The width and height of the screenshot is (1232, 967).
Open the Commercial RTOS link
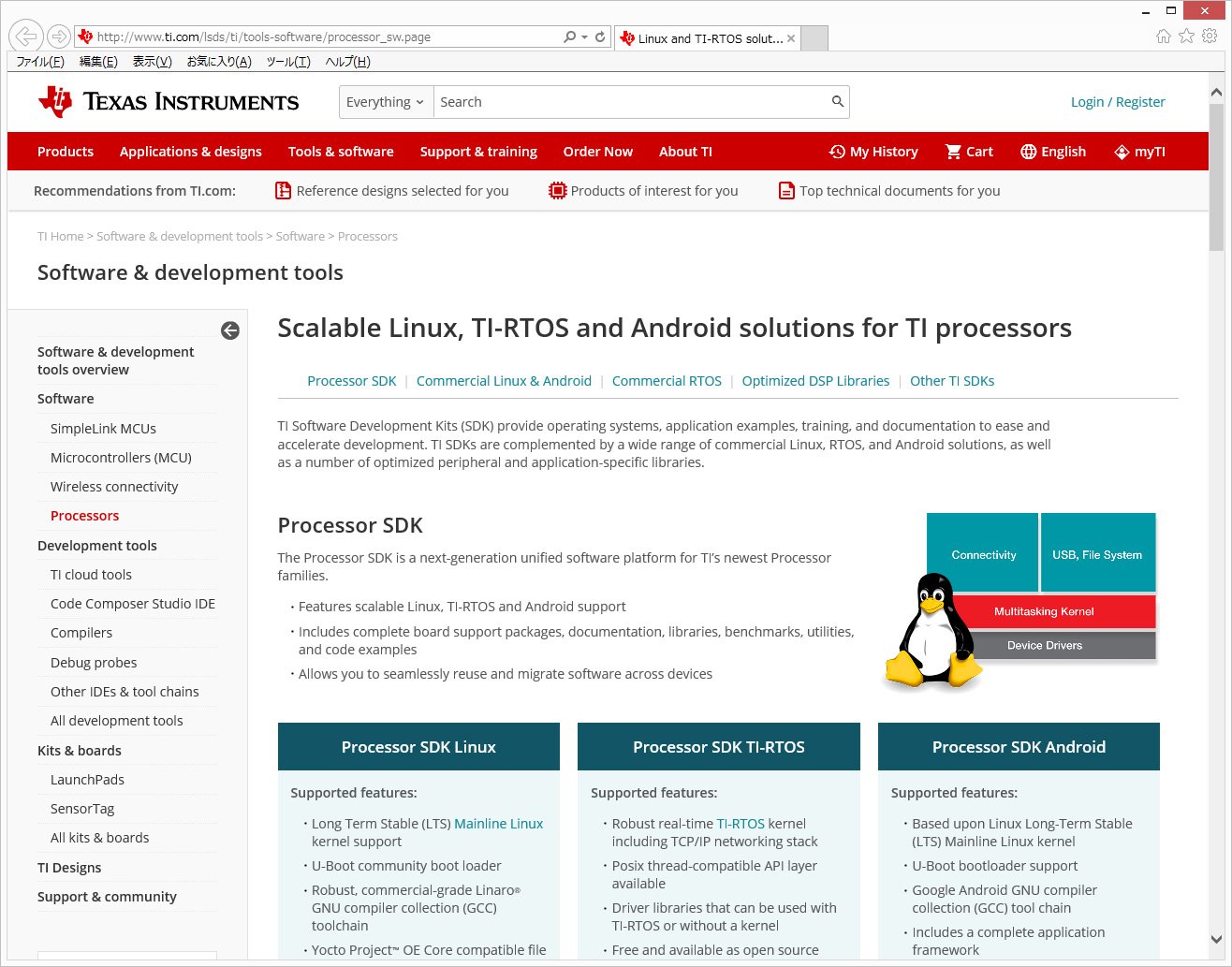[667, 381]
